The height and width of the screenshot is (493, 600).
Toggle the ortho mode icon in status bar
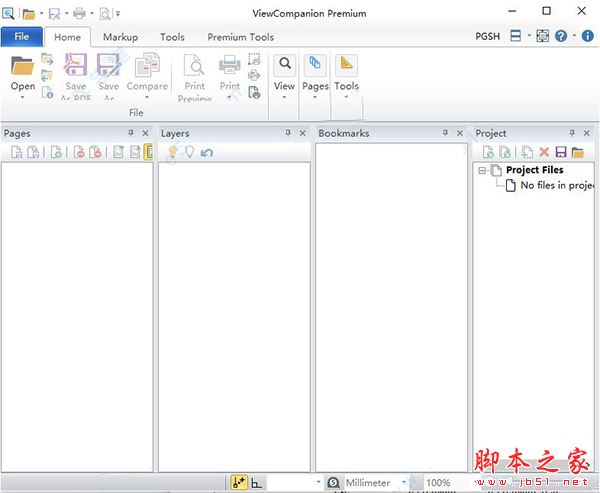pyautogui.click(x=256, y=483)
